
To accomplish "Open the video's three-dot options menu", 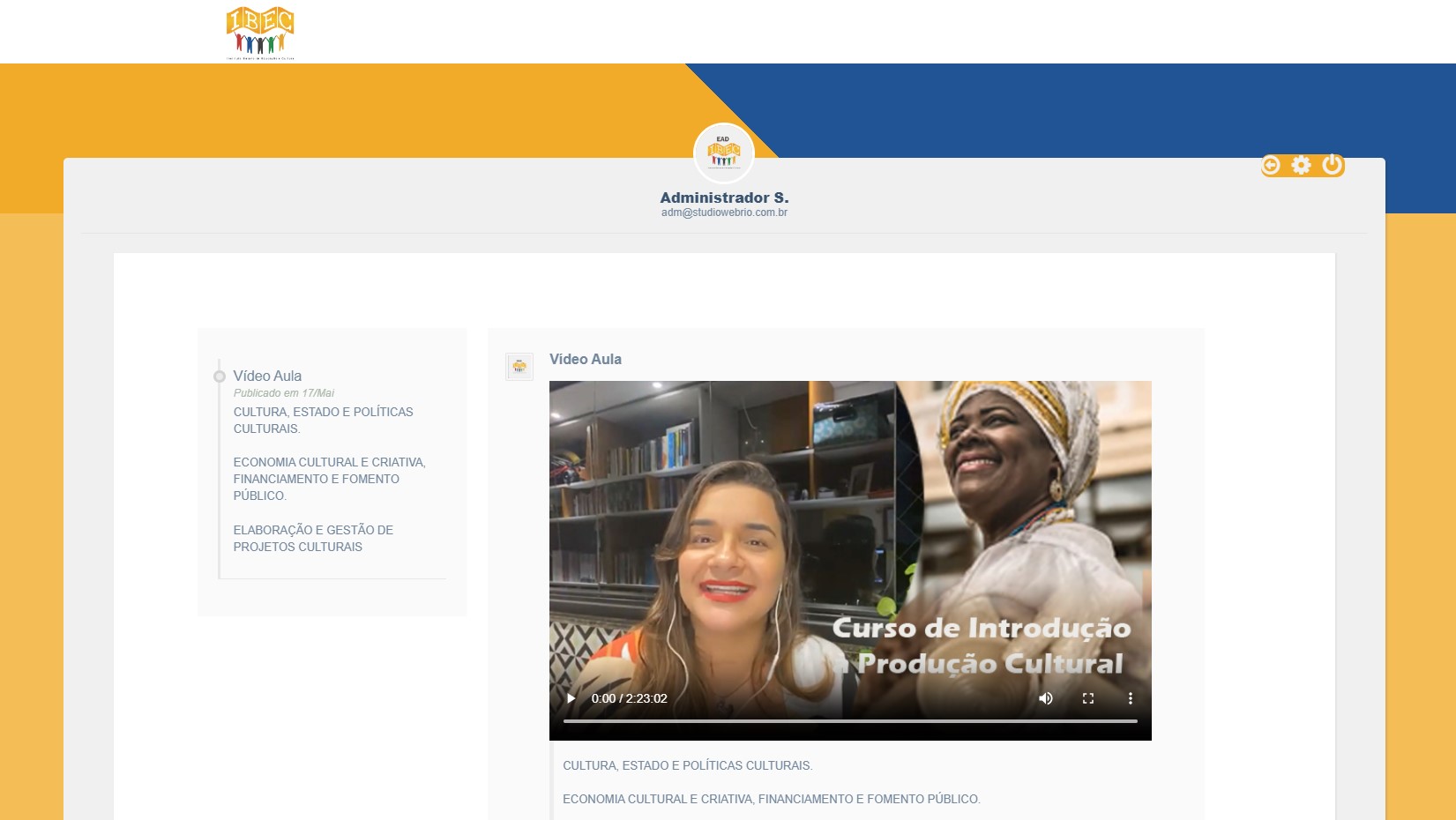I will point(1130,698).
